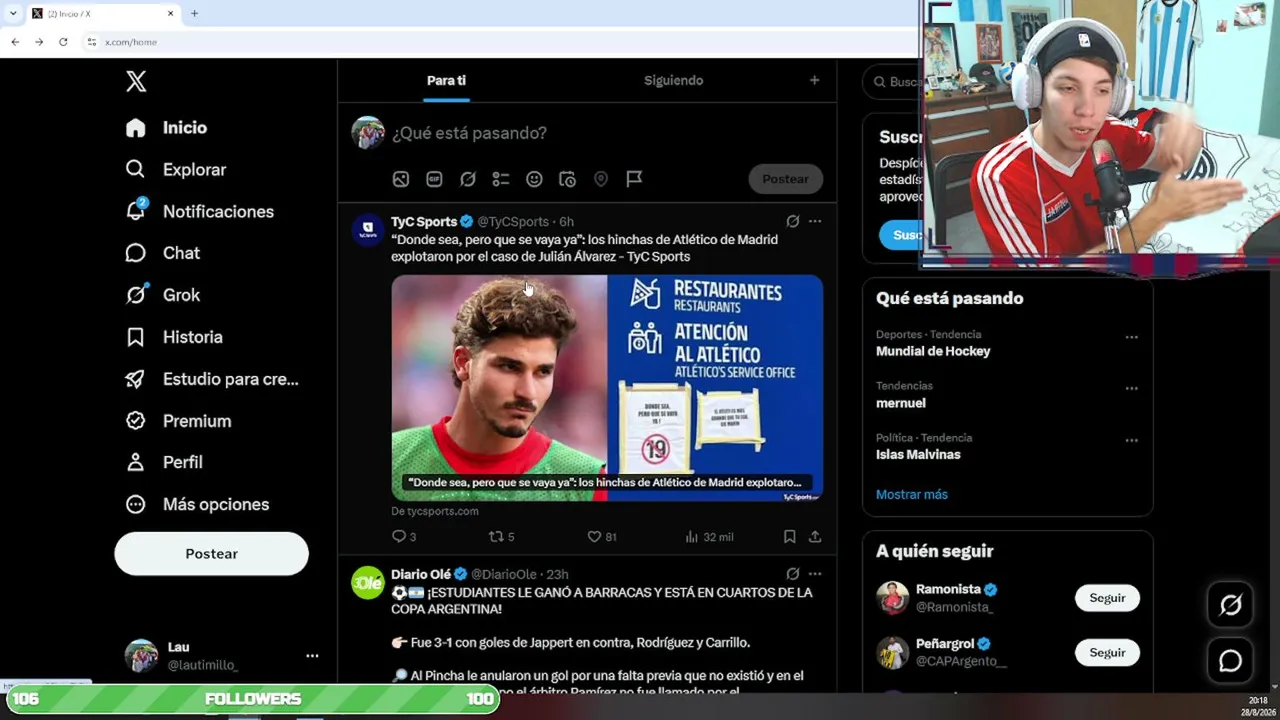Add a poll with the poll icon
The image size is (1280, 720).
click(x=501, y=179)
